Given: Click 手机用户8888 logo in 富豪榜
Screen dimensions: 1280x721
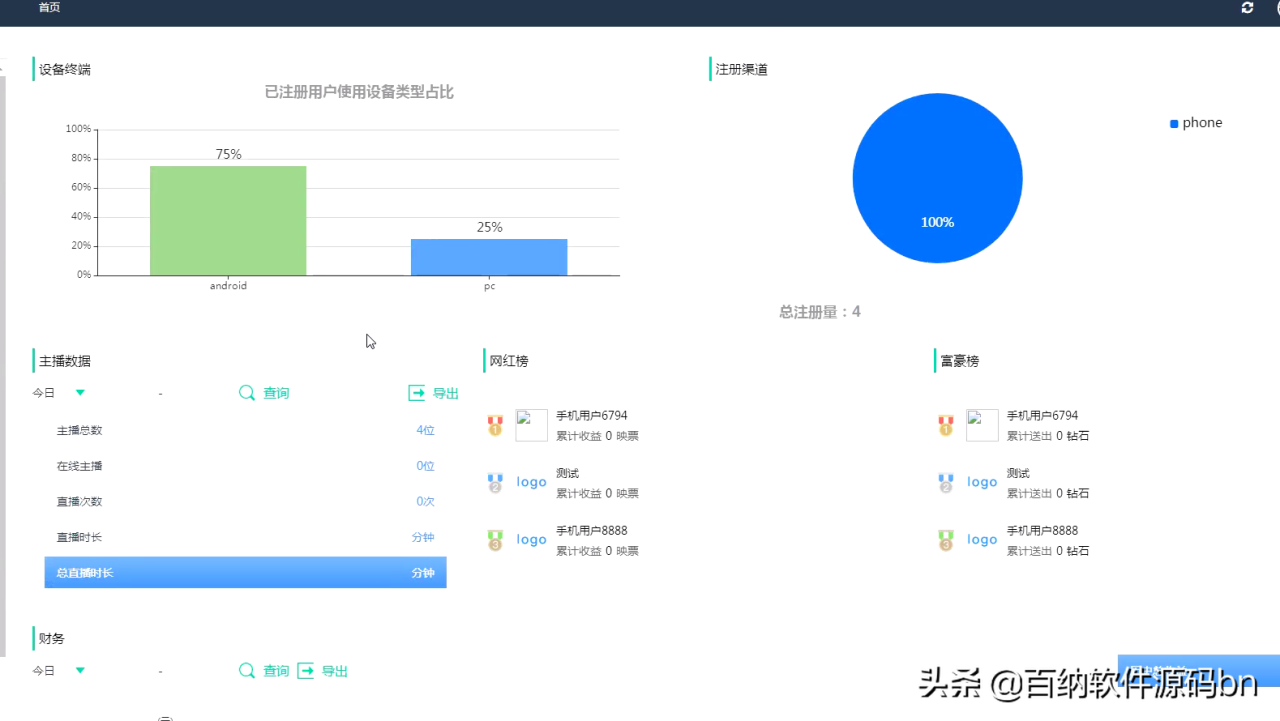Looking at the screenshot, I should [x=982, y=540].
